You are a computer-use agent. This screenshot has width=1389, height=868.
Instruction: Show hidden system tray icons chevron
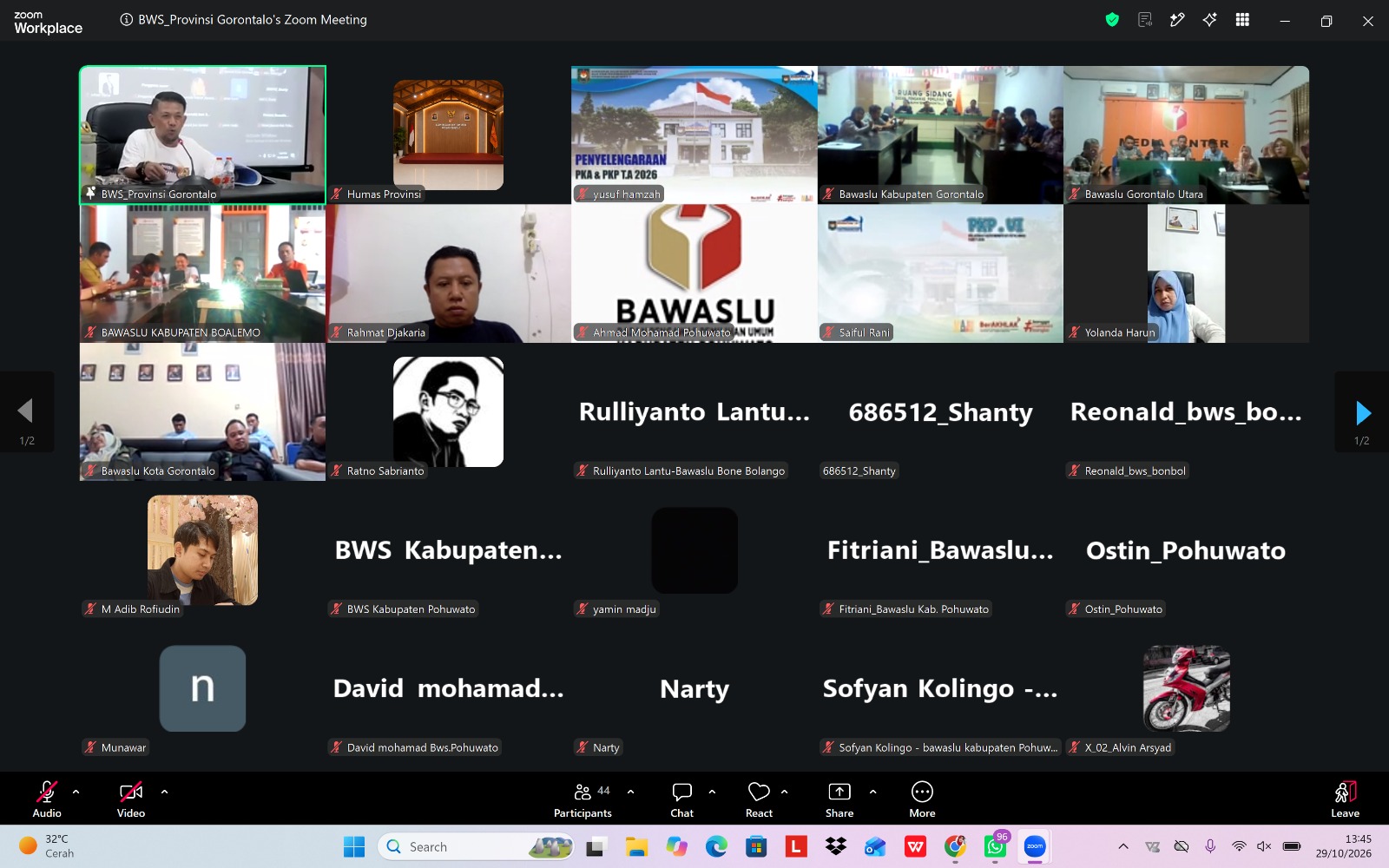pyautogui.click(x=1123, y=847)
